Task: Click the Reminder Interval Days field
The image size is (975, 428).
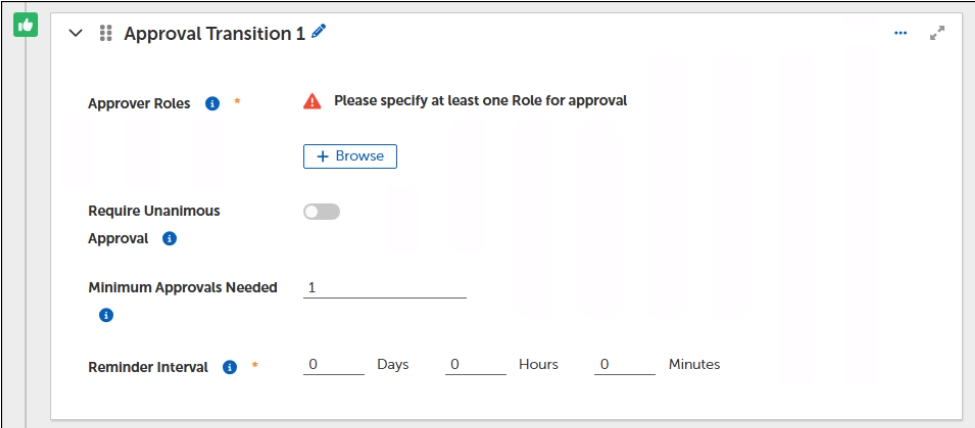Action: [x=334, y=365]
